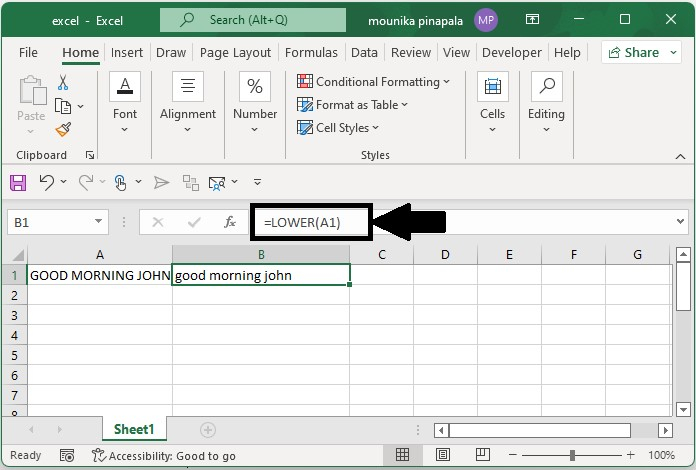This screenshot has height=470, width=696.
Task: Add a new sheet with plus icon
Action: [x=208, y=430]
